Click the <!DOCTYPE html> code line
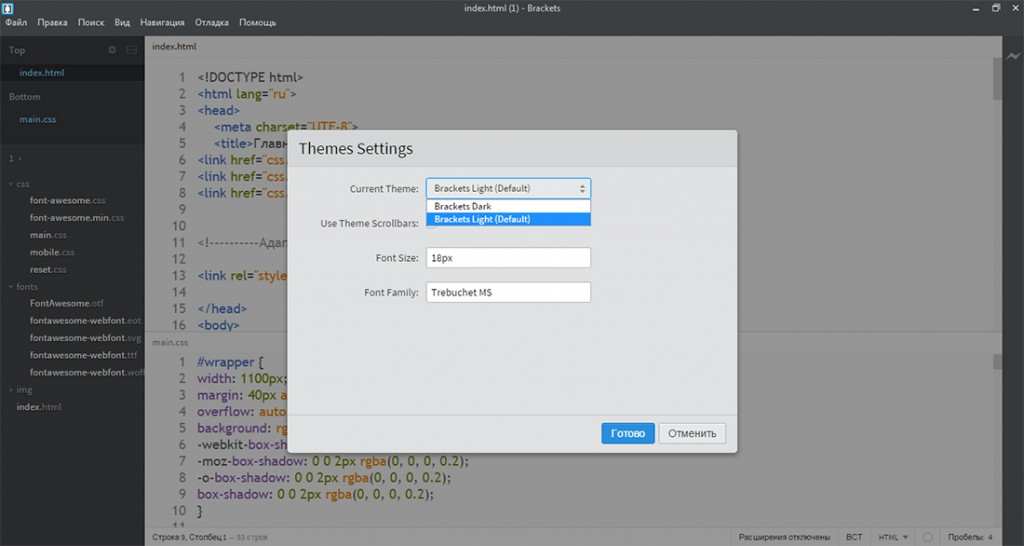Image resolution: width=1024 pixels, height=546 pixels. point(251,77)
